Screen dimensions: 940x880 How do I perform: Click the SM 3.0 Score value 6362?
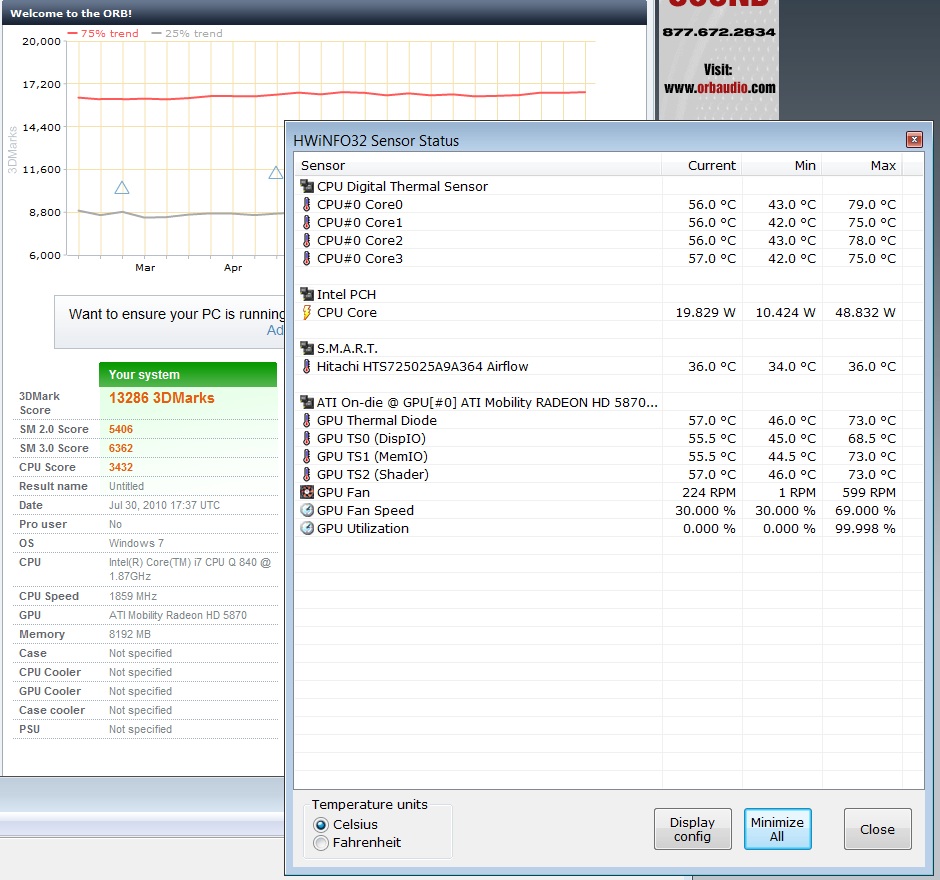(120, 448)
